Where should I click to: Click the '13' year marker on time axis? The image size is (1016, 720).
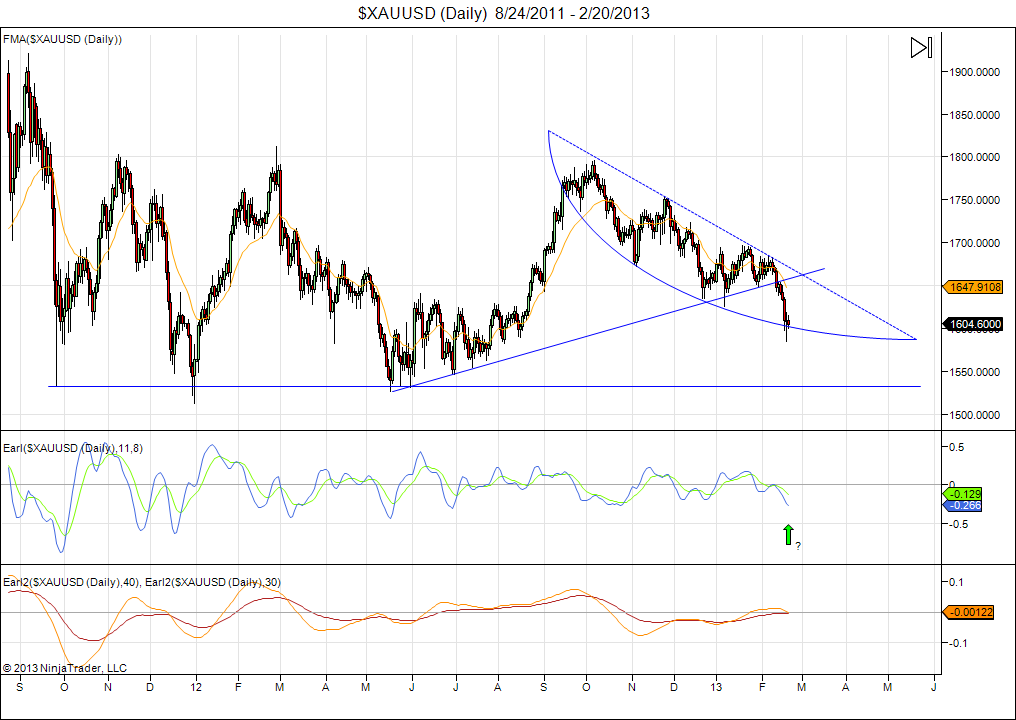coord(716,688)
